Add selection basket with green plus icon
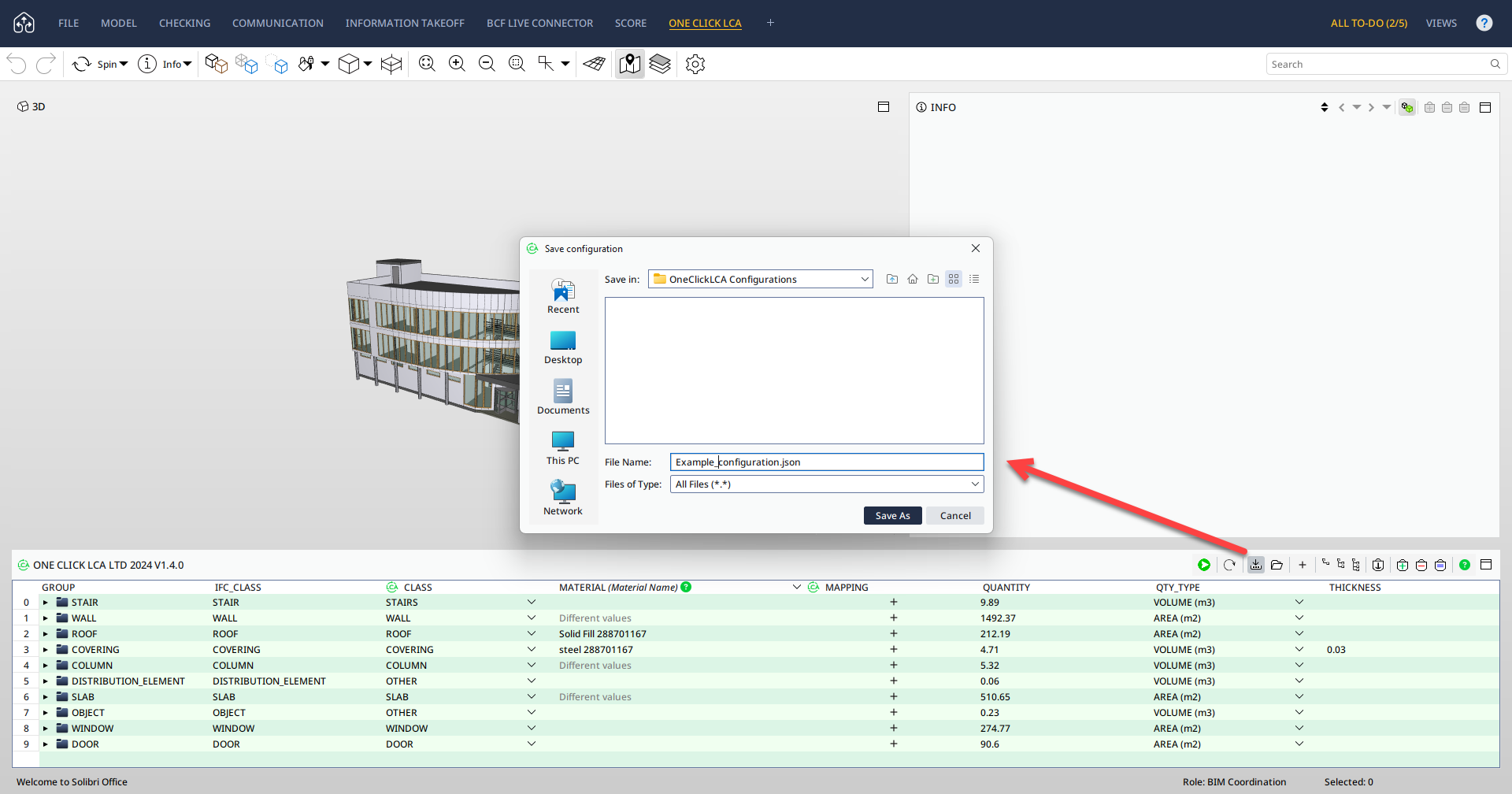This screenshot has height=794, width=1512. point(1403,565)
